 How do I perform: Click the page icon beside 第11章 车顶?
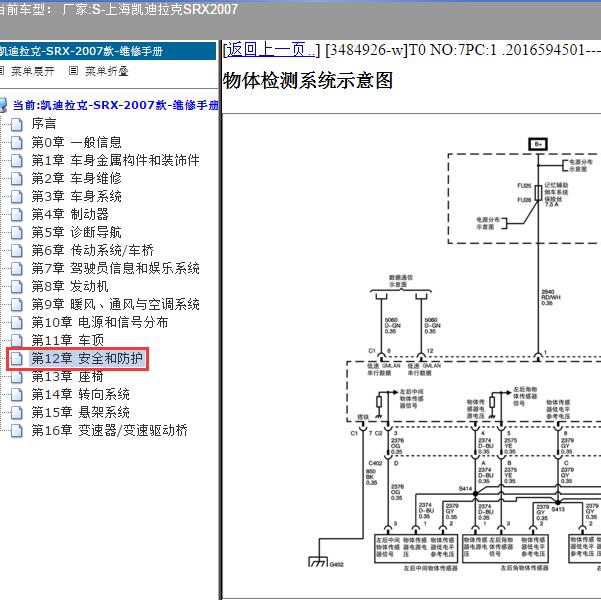(x=16, y=340)
